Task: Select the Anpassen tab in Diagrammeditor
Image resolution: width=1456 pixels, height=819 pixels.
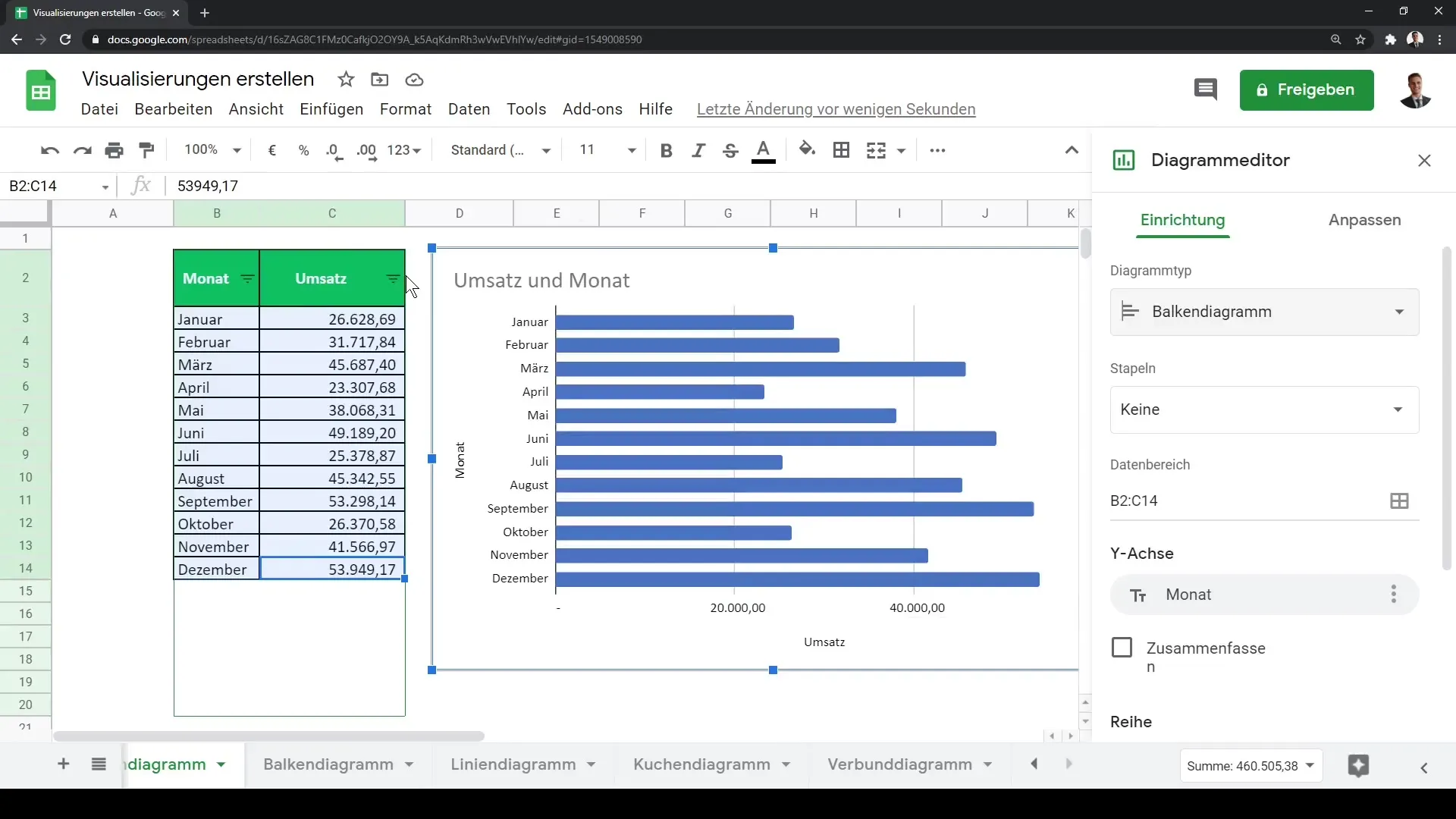Action: (1364, 219)
